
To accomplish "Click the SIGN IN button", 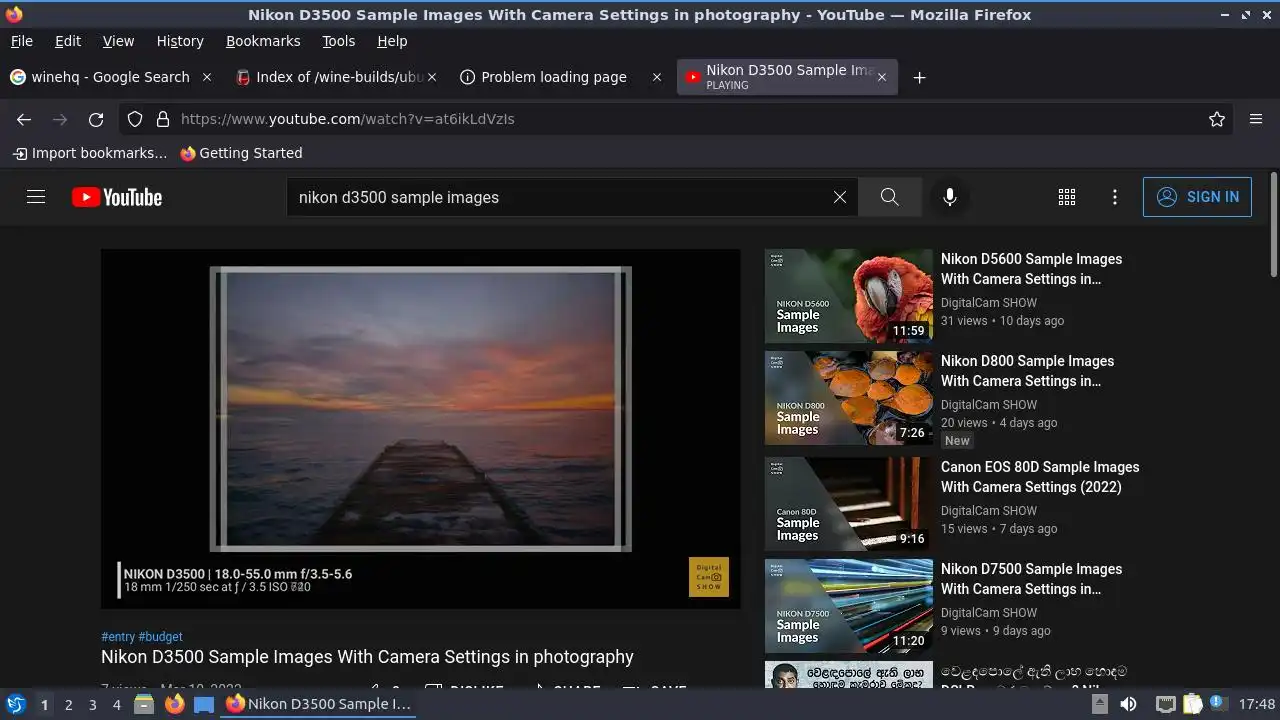I will 1197,197.
